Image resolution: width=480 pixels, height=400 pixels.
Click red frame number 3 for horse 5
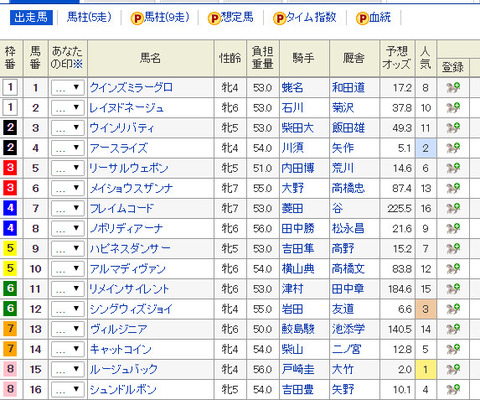pyautogui.click(x=10, y=168)
